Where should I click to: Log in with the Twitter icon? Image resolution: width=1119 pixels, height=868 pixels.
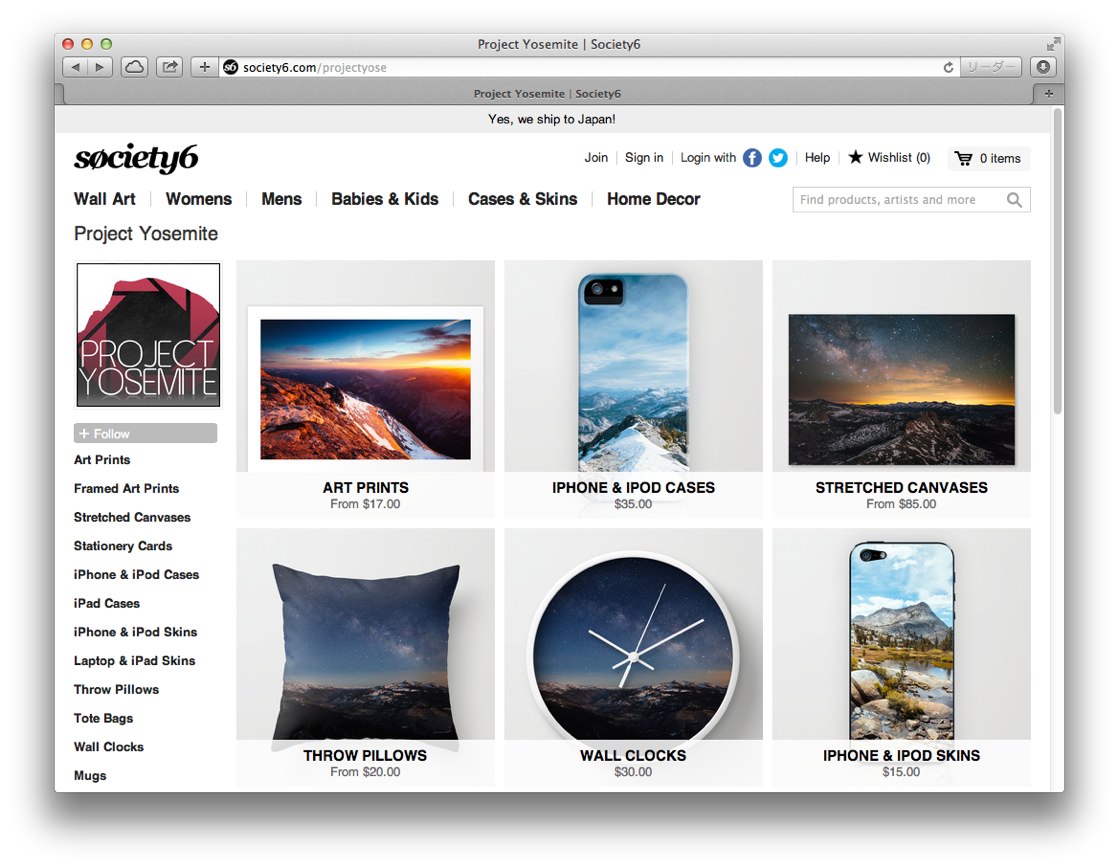tap(778, 158)
